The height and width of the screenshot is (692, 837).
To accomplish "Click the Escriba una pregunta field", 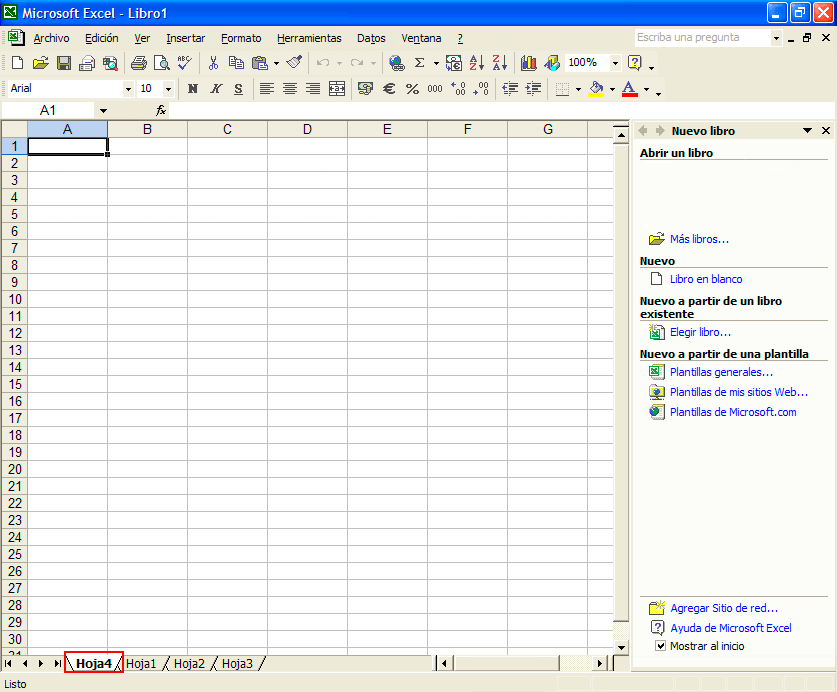I will pyautogui.click(x=702, y=38).
